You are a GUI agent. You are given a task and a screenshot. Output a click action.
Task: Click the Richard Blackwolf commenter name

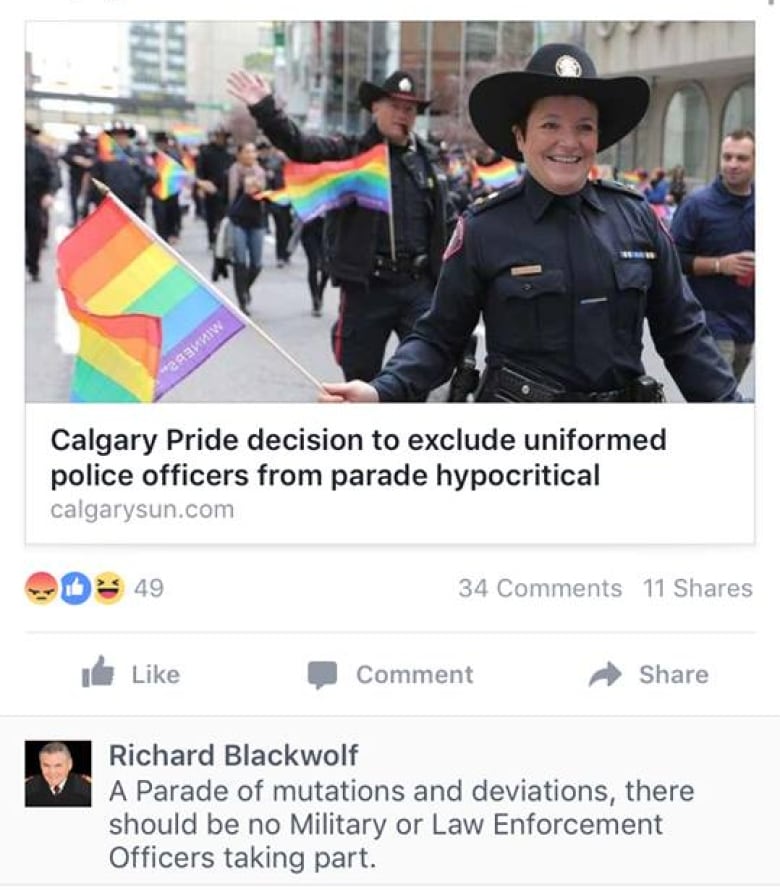pyautogui.click(x=233, y=755)
